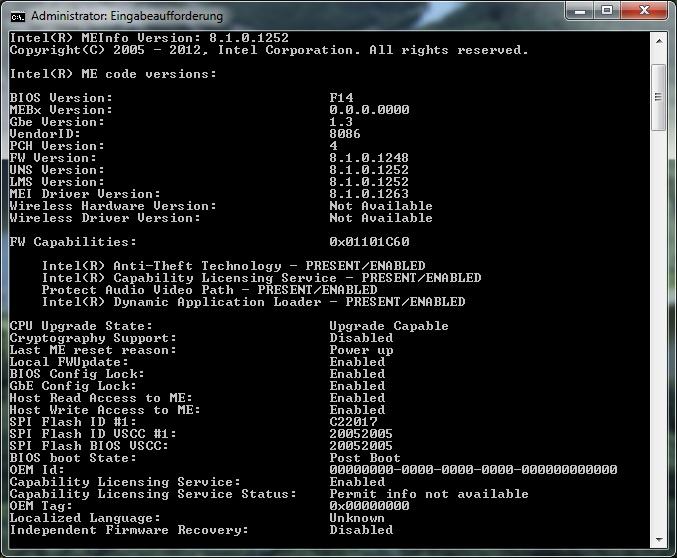The width and height of the screenshot is (677, 558).
Task: Click the FW Capabilities value '0x01101C60'
Action: 370,242
